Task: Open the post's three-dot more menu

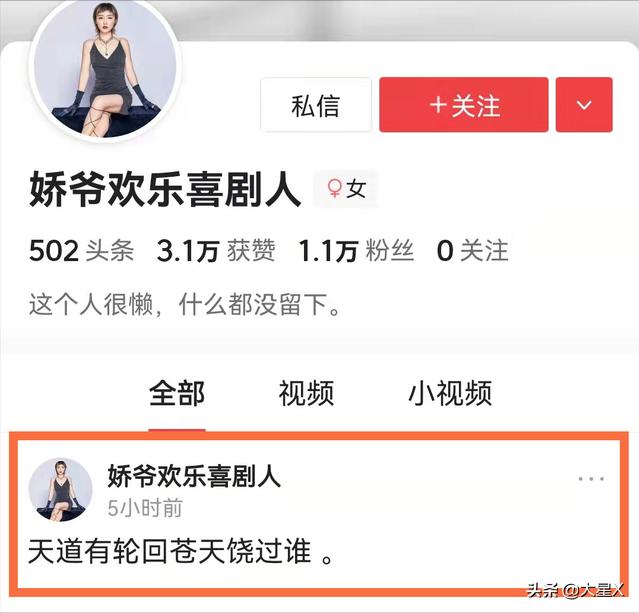Action: (591, 478)
